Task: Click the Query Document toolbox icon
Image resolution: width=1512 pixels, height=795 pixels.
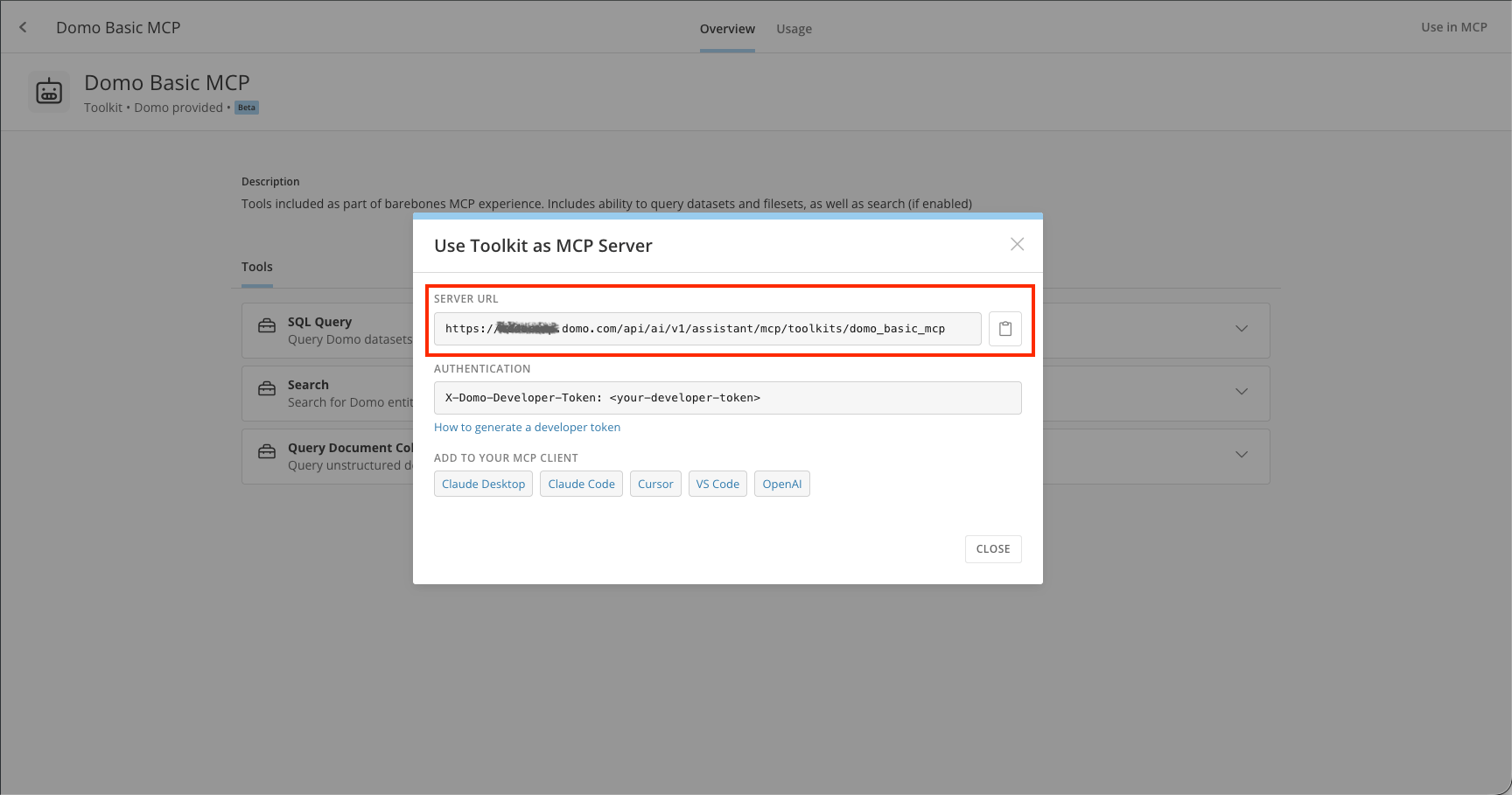Action: pyautogui.click(x=267, y=452)
